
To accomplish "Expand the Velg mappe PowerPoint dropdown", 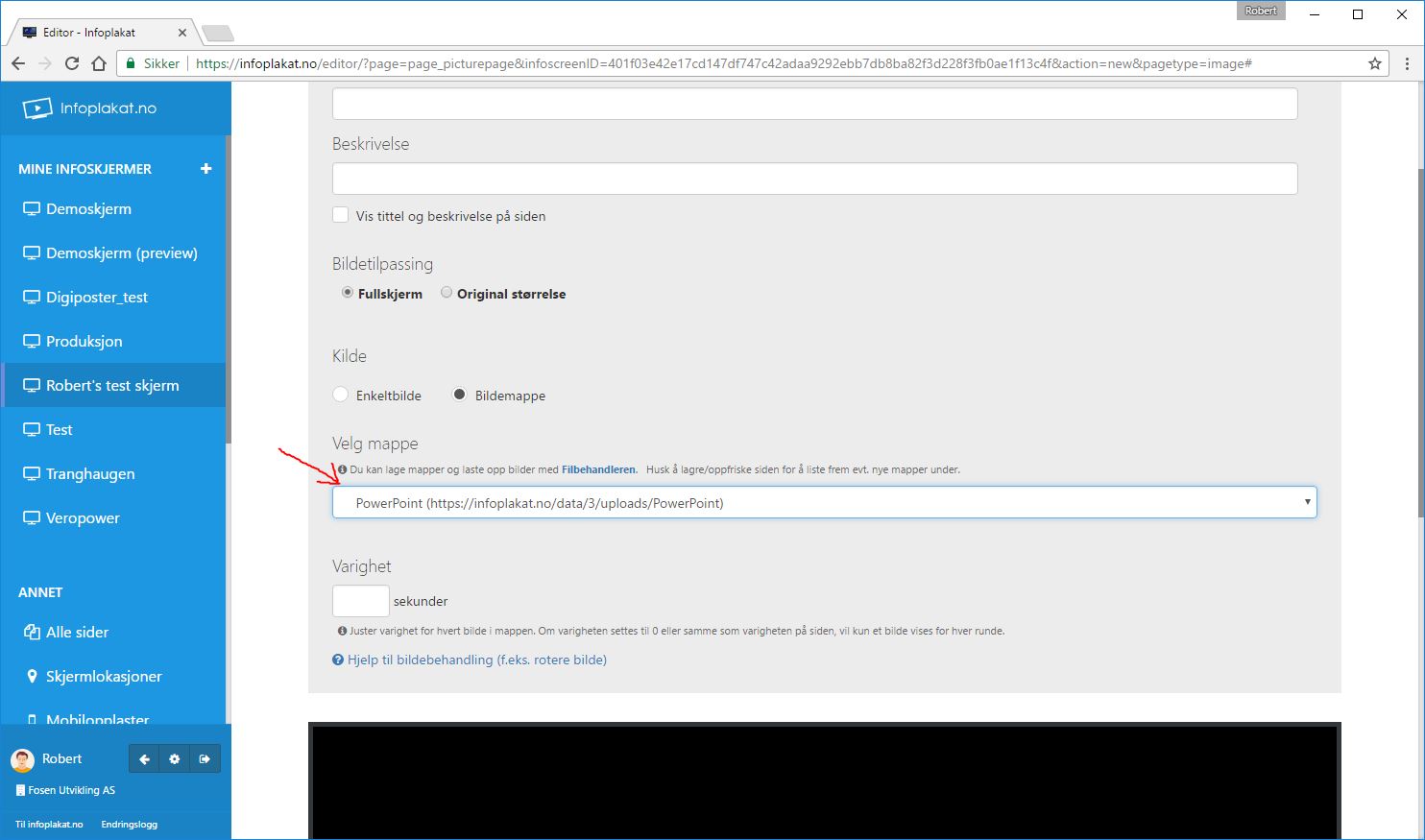I will 824,502.
